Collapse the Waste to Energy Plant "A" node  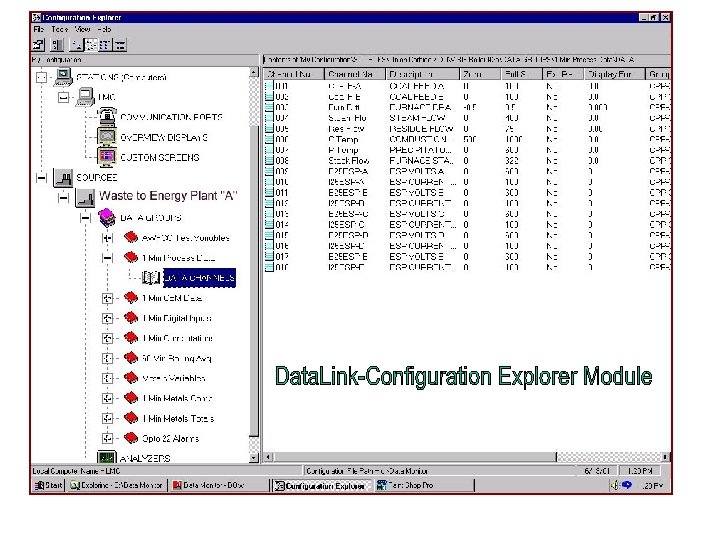point(63,196)
